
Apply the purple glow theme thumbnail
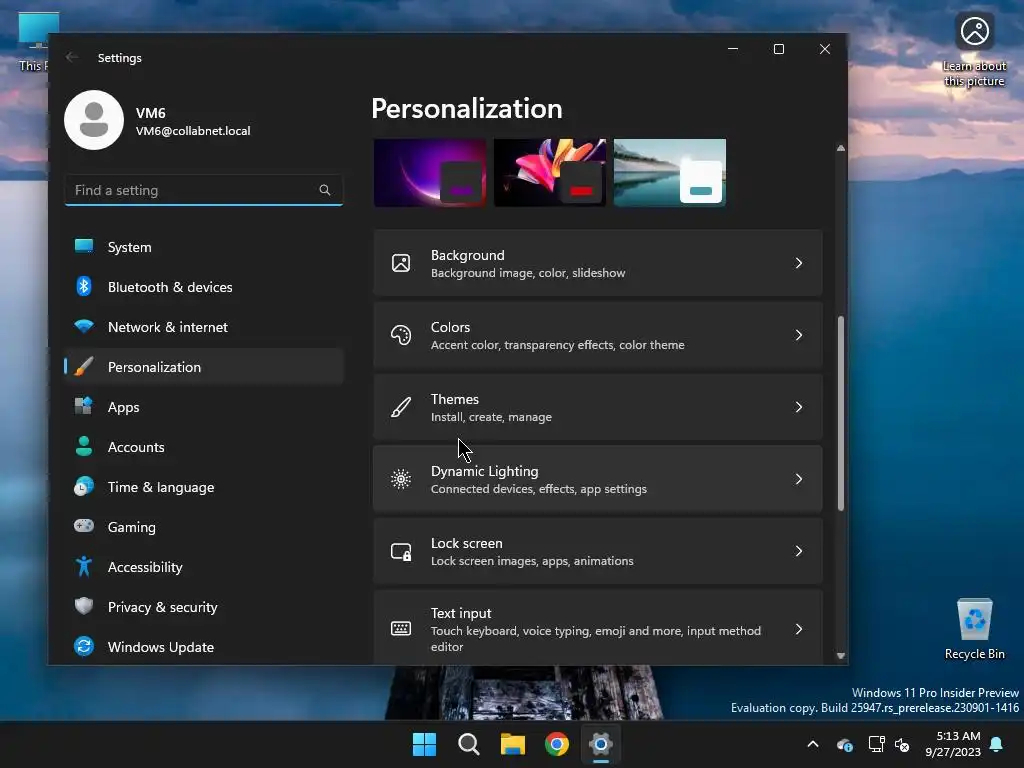click(x=430, y=172)
